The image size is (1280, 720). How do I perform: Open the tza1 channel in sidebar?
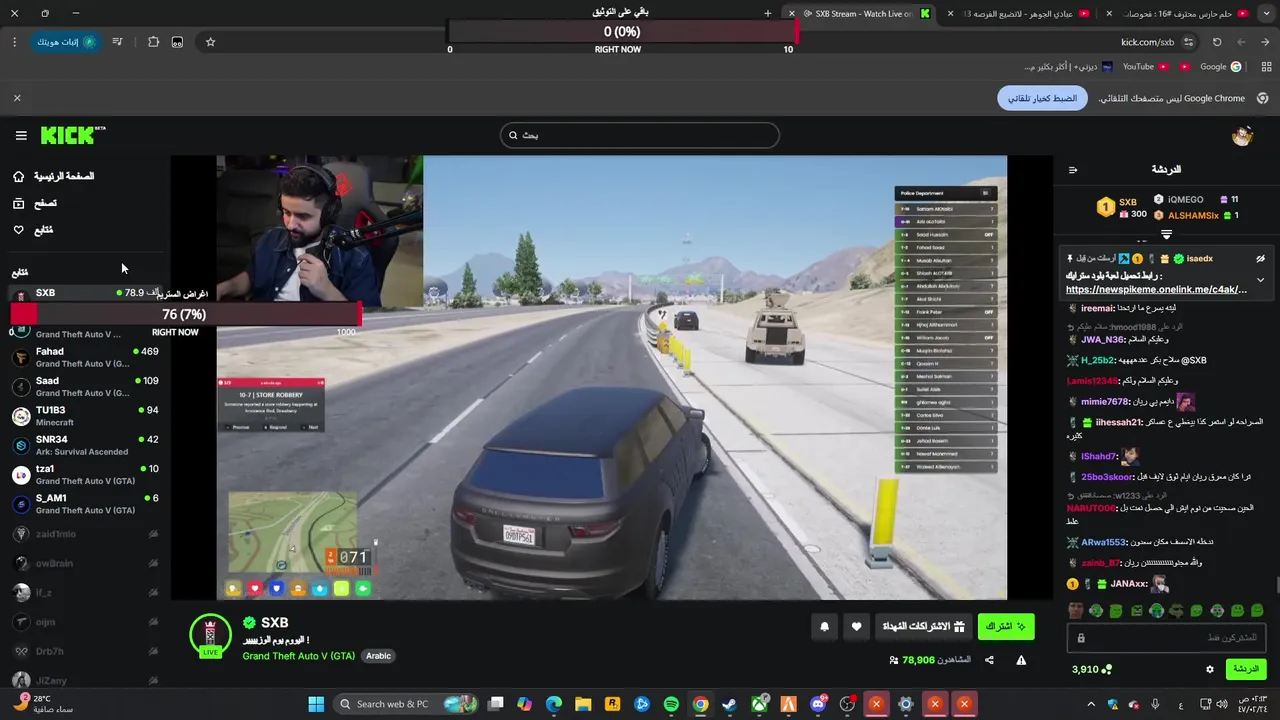(85, 474)
